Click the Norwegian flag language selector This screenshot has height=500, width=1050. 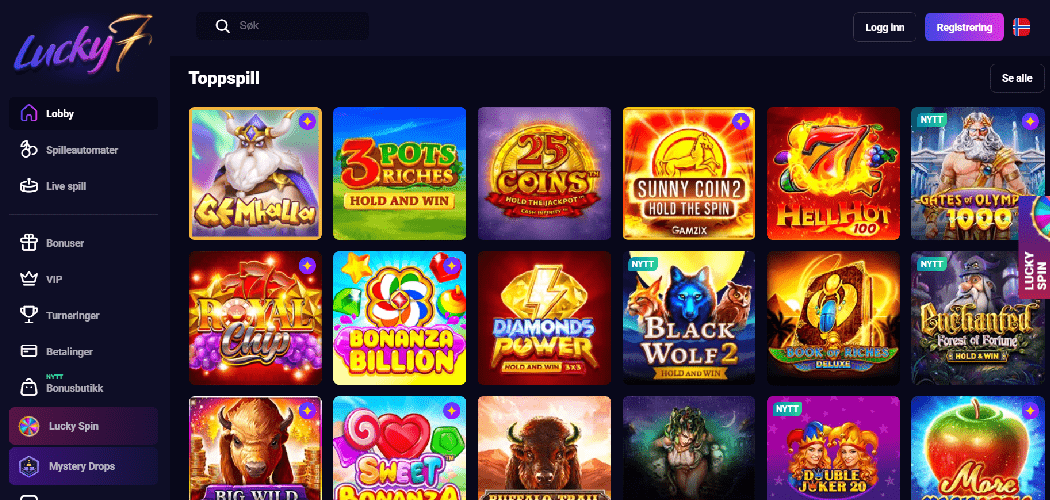1021,27
